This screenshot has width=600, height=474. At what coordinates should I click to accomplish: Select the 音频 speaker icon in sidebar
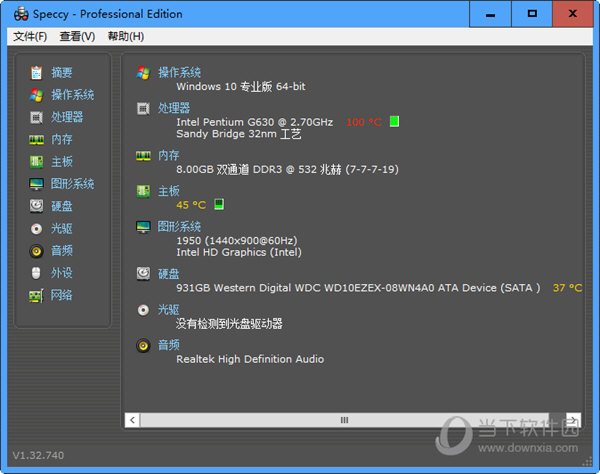pos(36,251)
